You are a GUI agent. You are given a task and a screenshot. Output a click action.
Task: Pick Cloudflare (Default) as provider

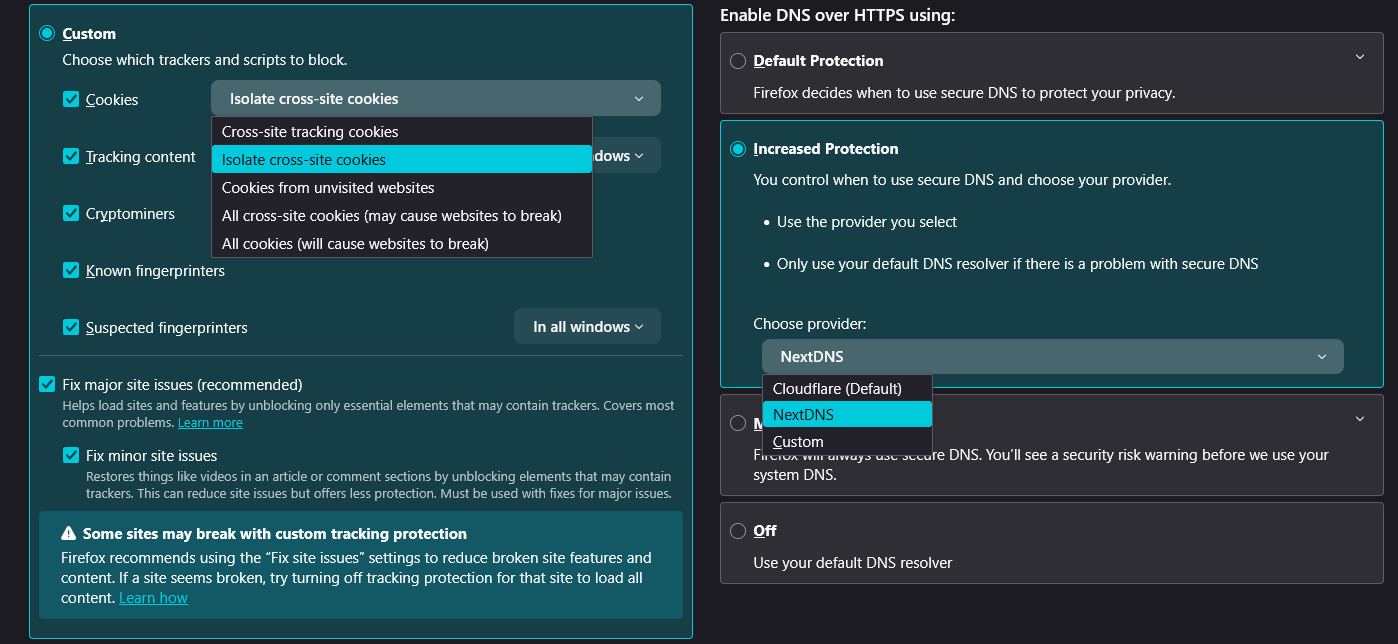pos(837,388)
